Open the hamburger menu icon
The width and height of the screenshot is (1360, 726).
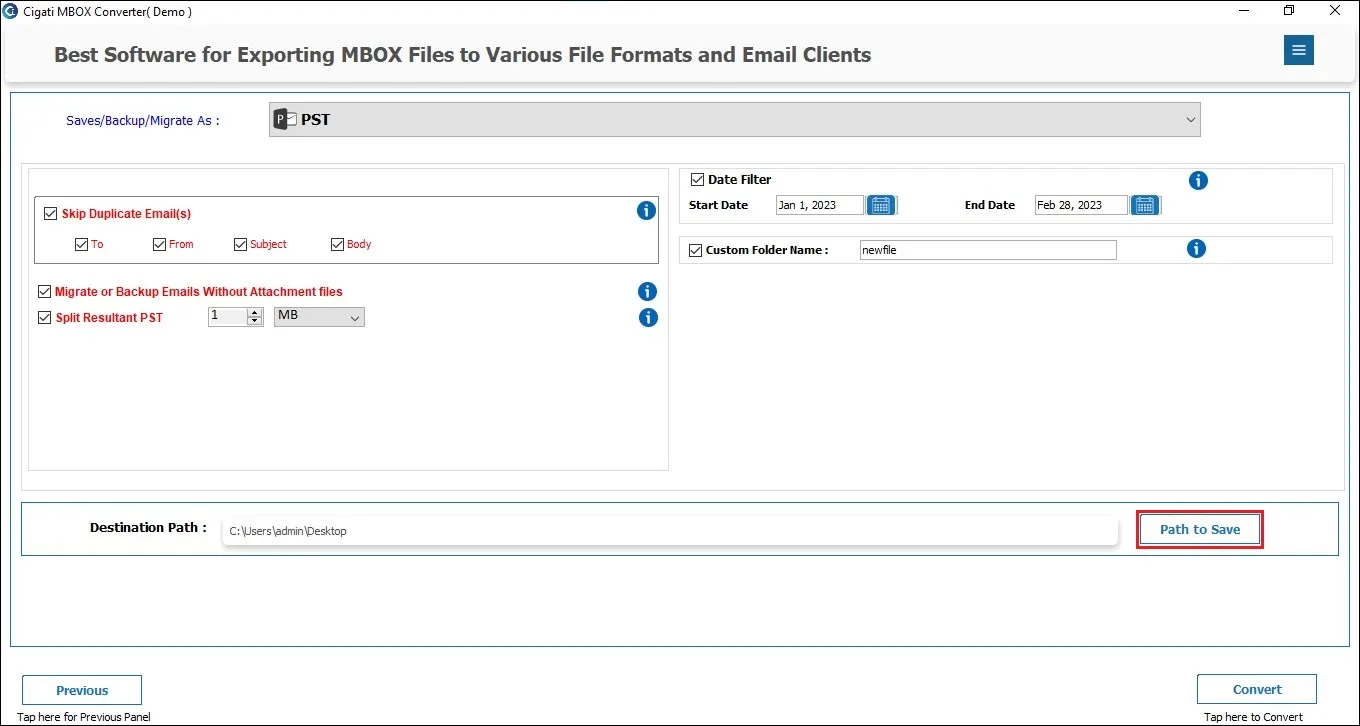click(x=1298, y=50)
